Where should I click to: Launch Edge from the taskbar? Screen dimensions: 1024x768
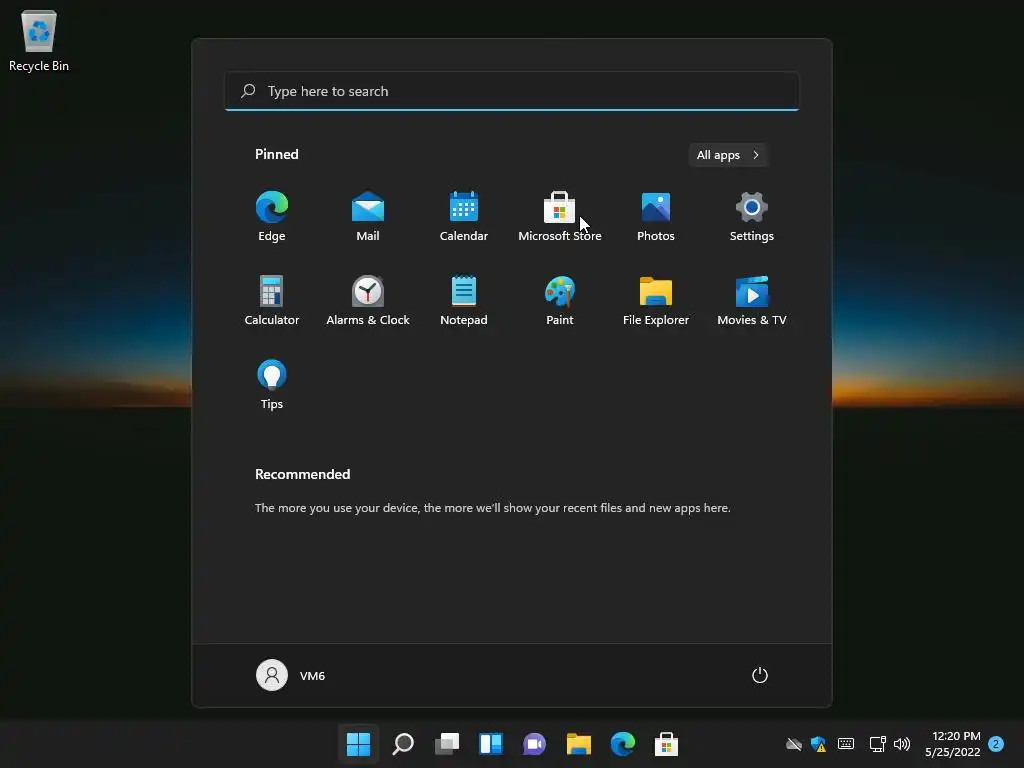coord(622,744)
